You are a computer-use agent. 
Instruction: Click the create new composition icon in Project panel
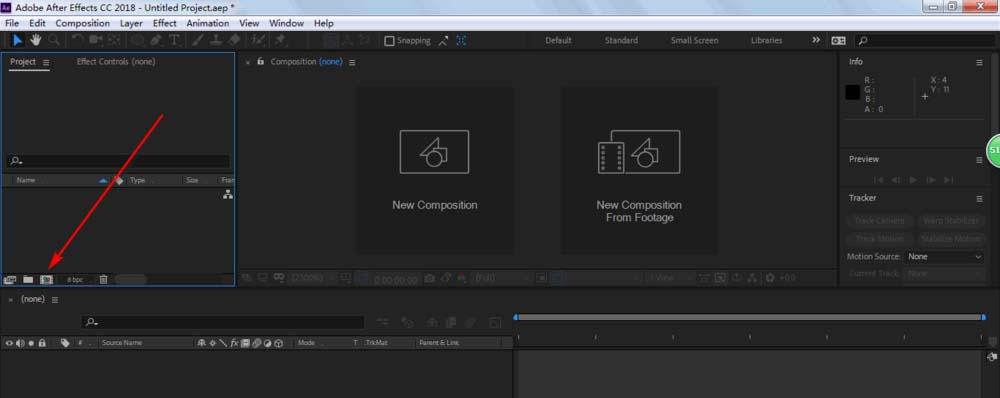pyautogui.click(x=46, y=279)
